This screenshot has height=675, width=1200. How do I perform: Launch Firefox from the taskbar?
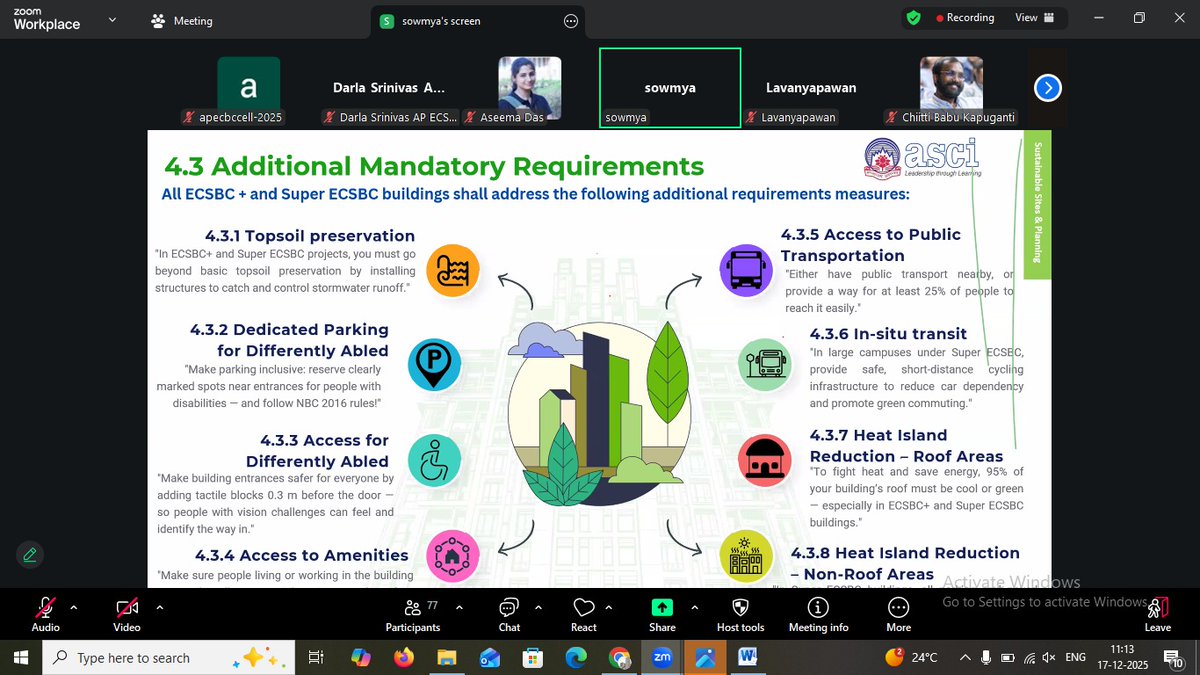click(404, 657)
